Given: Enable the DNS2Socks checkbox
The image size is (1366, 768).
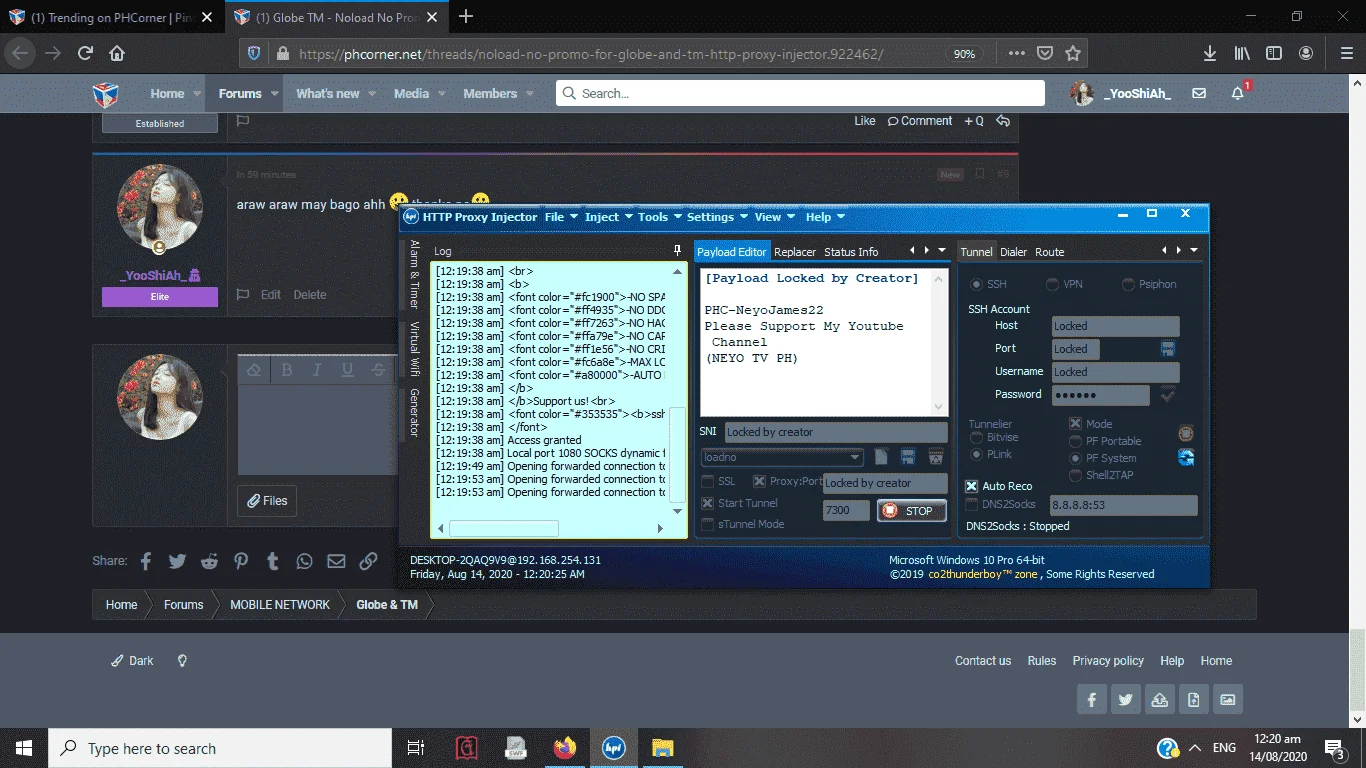Looking at the screenshot, I should click(x=972, y=505).
